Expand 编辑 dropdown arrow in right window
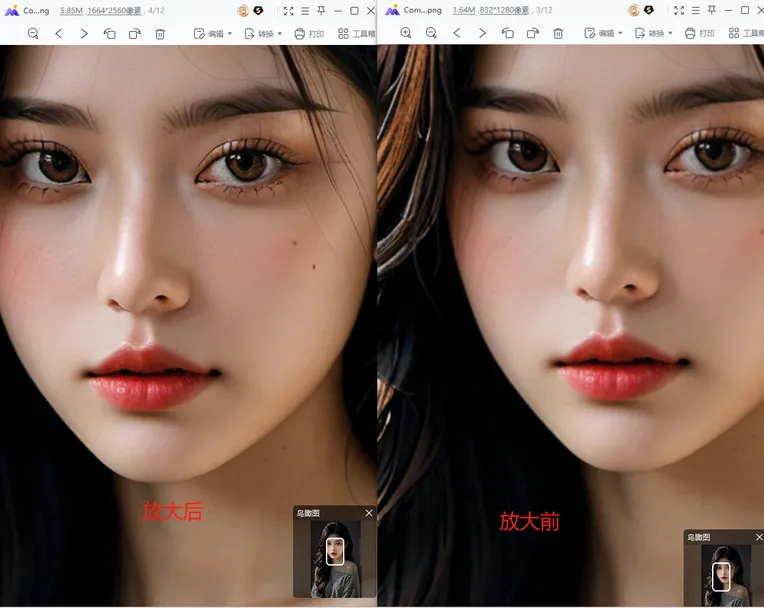The height and width of the screenshot is (608, 764). coord(620,33)
